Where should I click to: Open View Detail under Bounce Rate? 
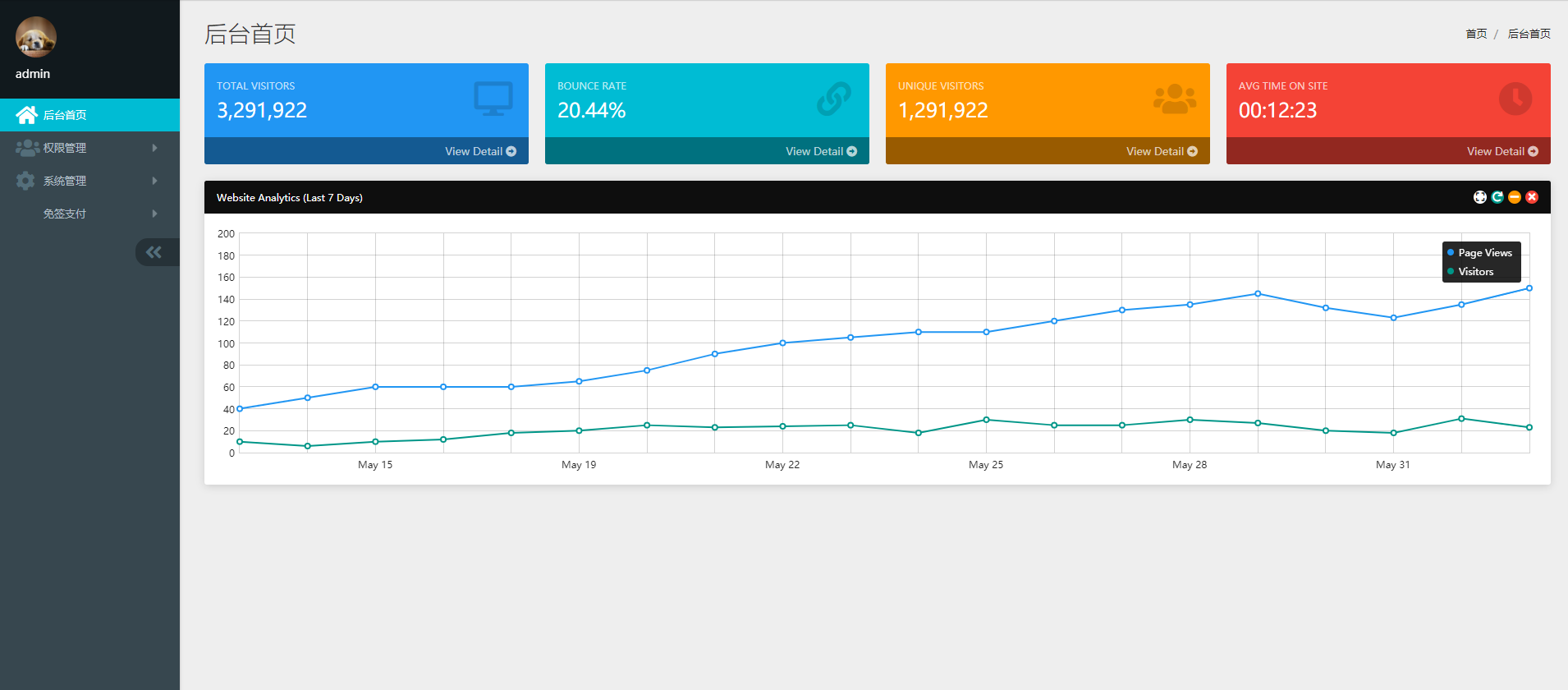[x=821, y=151]
